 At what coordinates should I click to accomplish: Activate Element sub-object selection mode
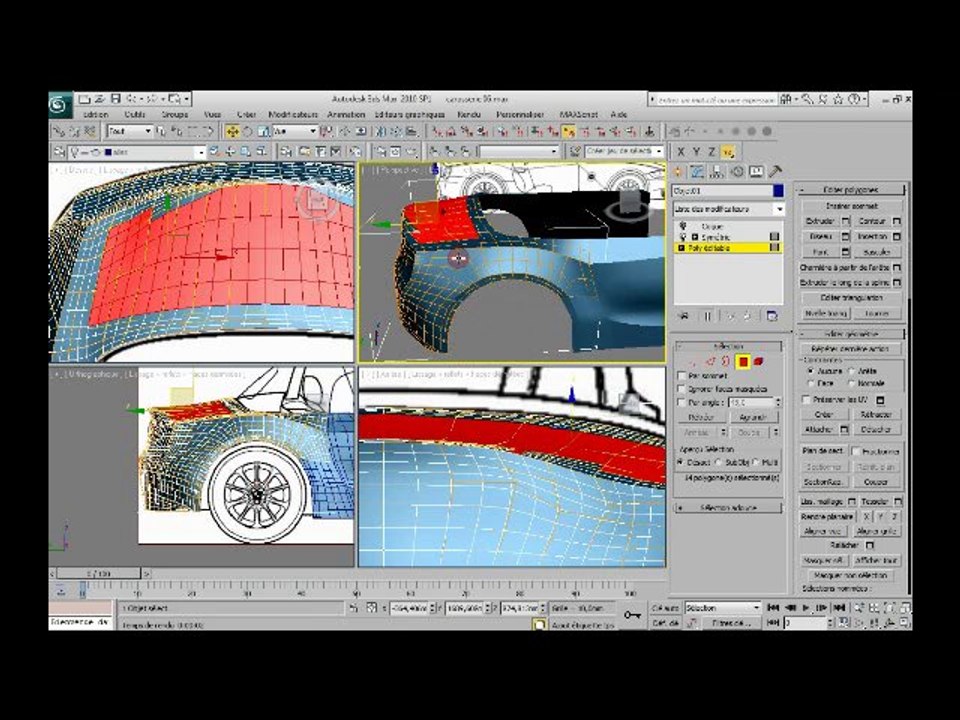tap(759, 362)
